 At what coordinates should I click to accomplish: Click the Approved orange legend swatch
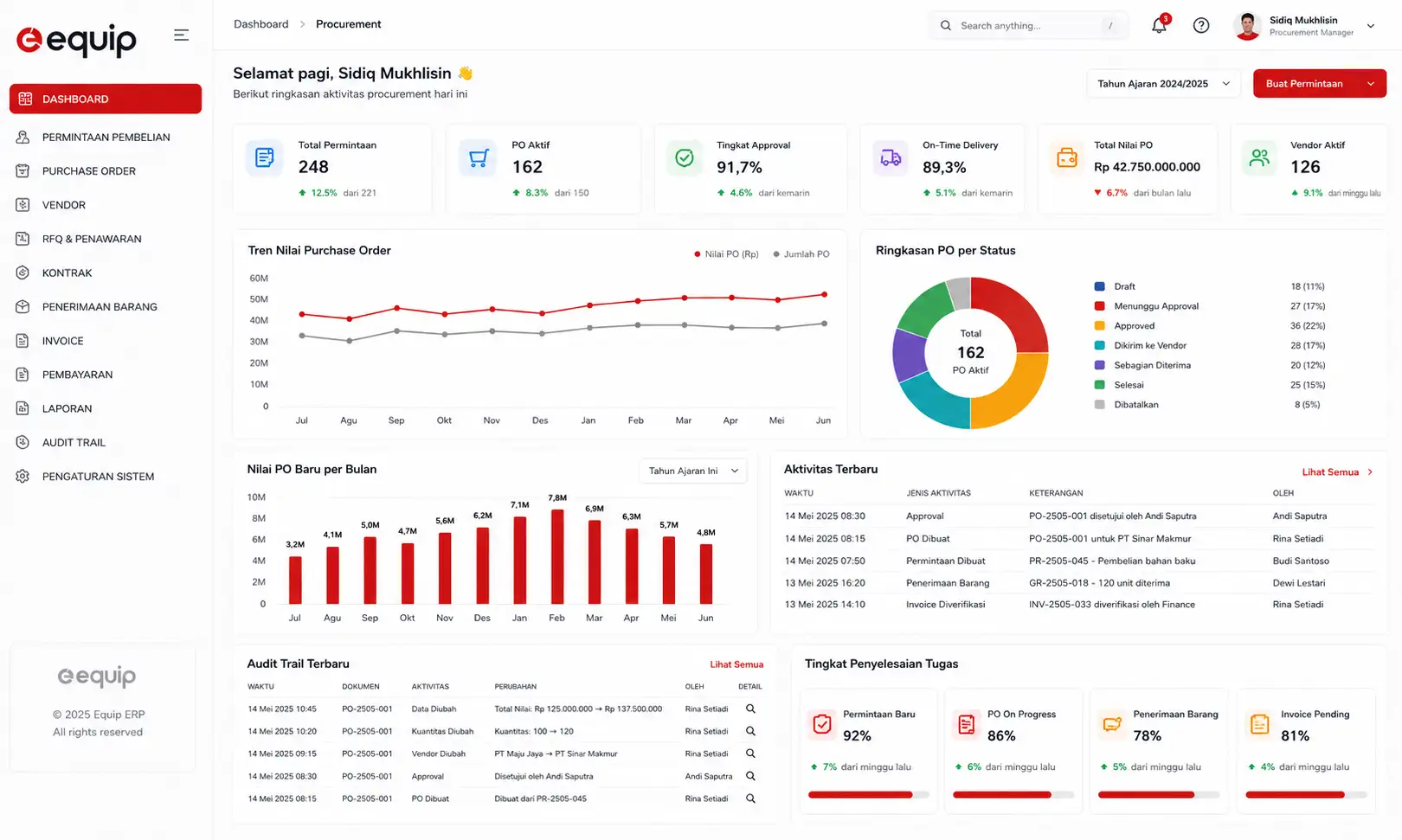[x=1099, y=326]
